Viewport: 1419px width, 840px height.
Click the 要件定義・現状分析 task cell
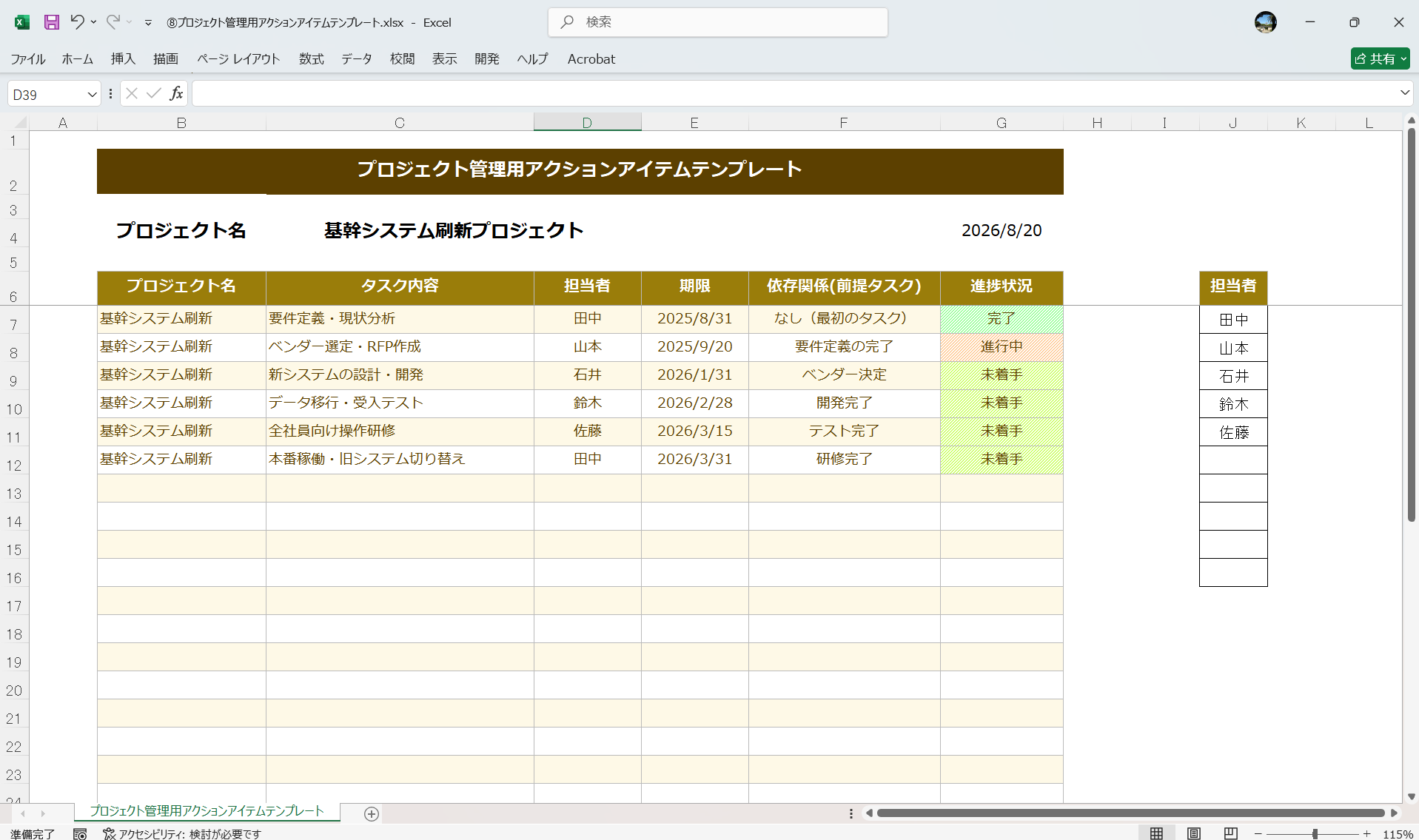coord(400,319)
